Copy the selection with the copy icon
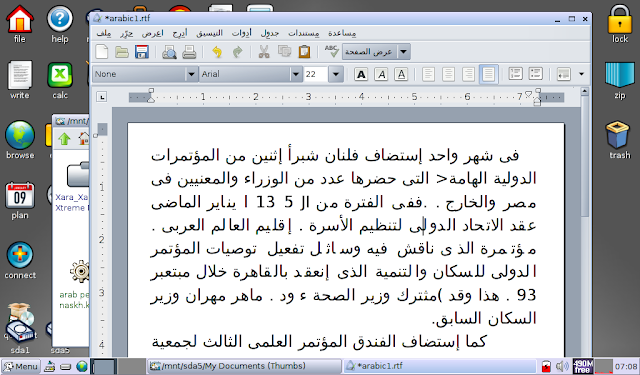 tap(284, 52)
